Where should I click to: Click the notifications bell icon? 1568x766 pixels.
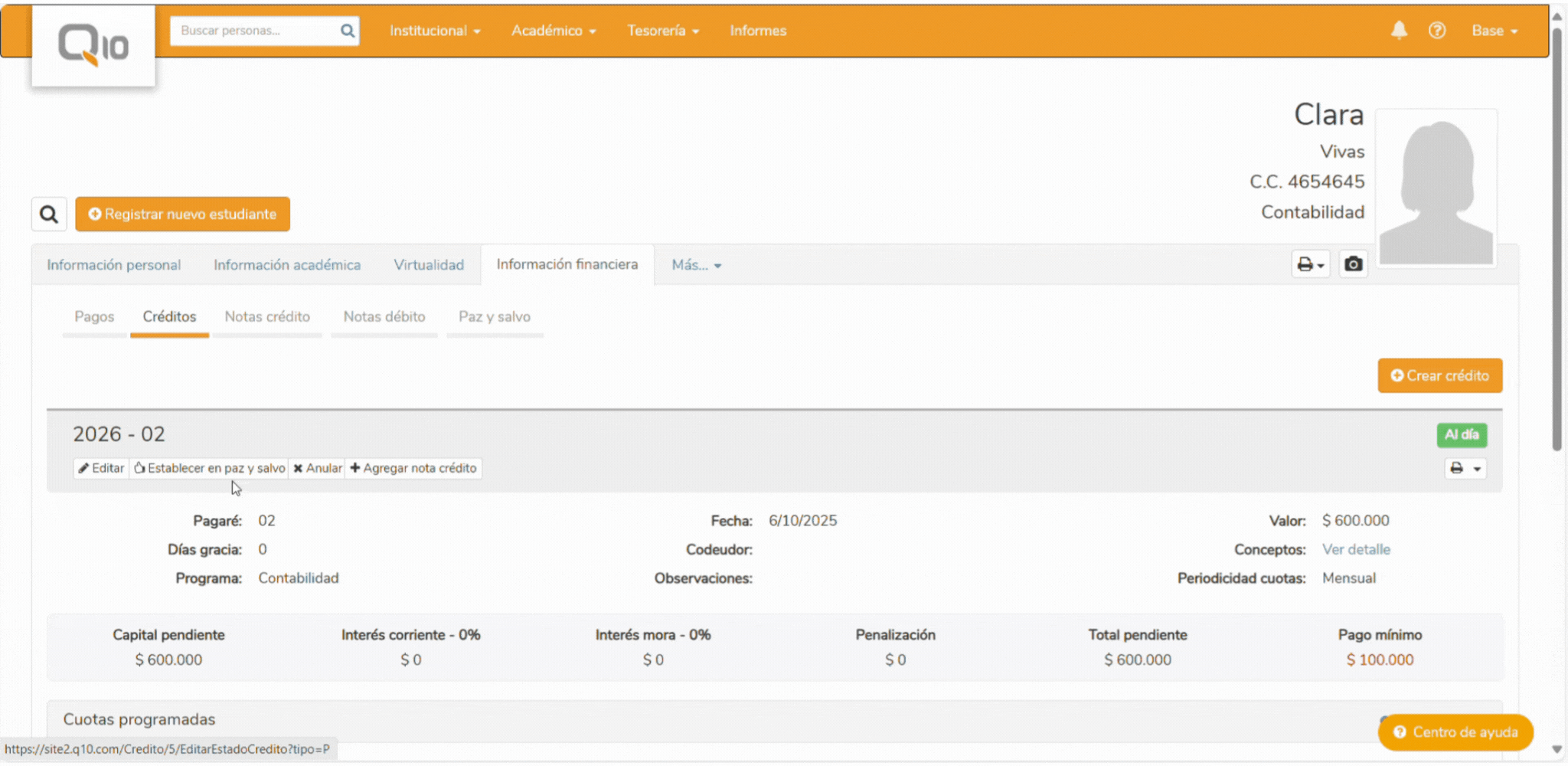click(1399, 31)
